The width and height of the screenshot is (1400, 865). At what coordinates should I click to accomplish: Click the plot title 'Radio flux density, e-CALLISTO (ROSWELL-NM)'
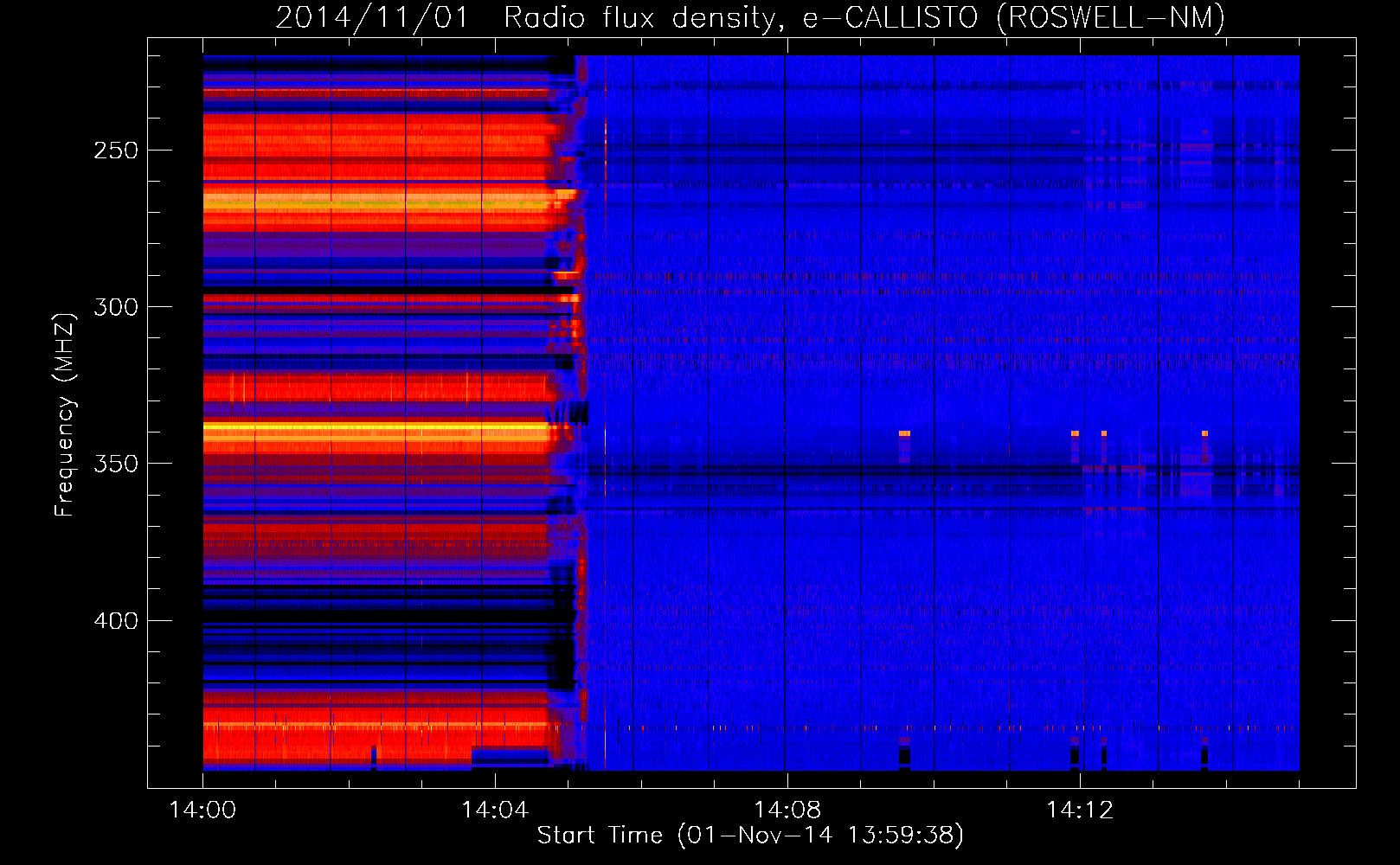[x=864, y=17]
